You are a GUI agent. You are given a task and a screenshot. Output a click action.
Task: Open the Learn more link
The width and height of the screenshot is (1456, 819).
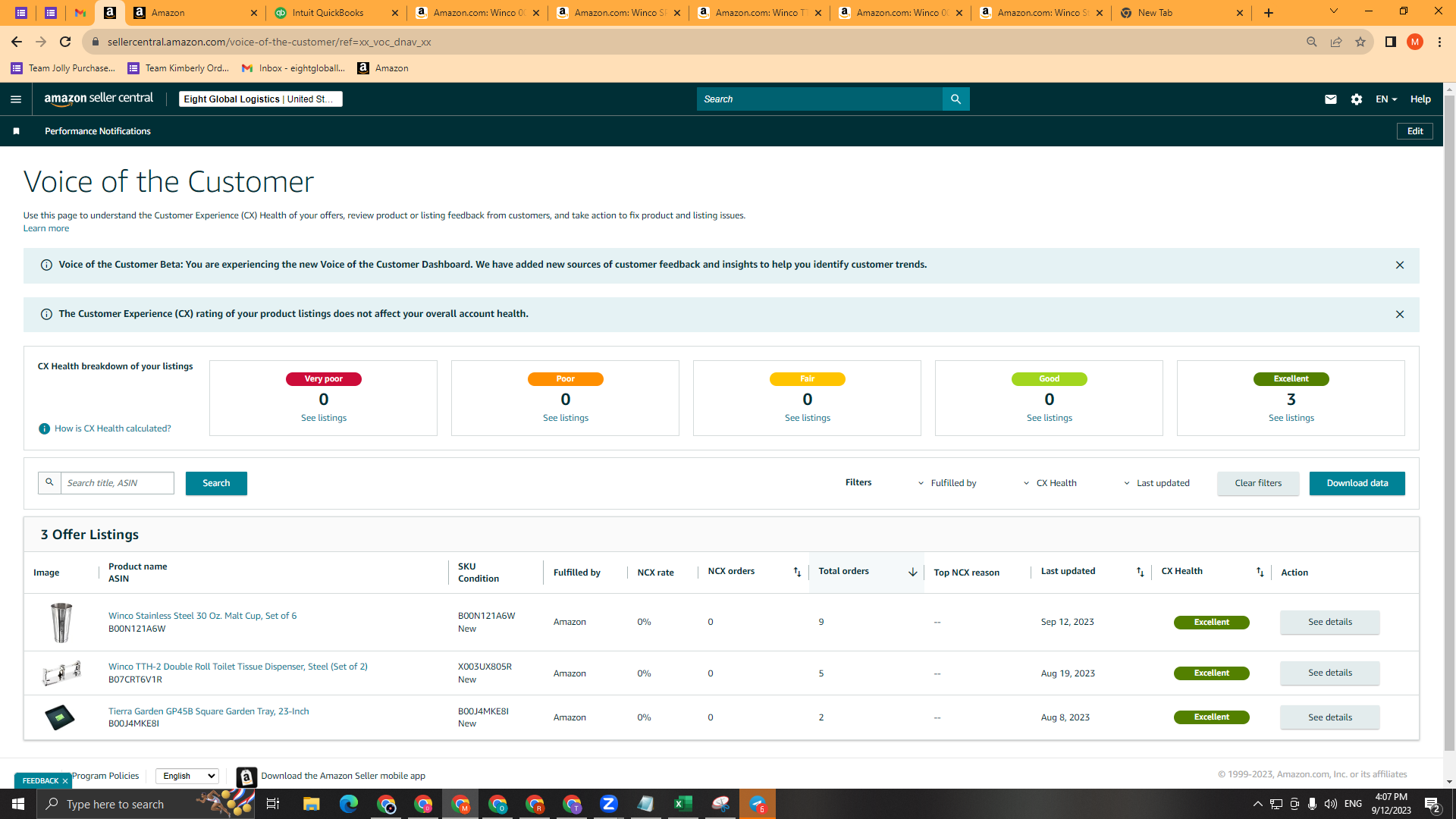point(46,228)
